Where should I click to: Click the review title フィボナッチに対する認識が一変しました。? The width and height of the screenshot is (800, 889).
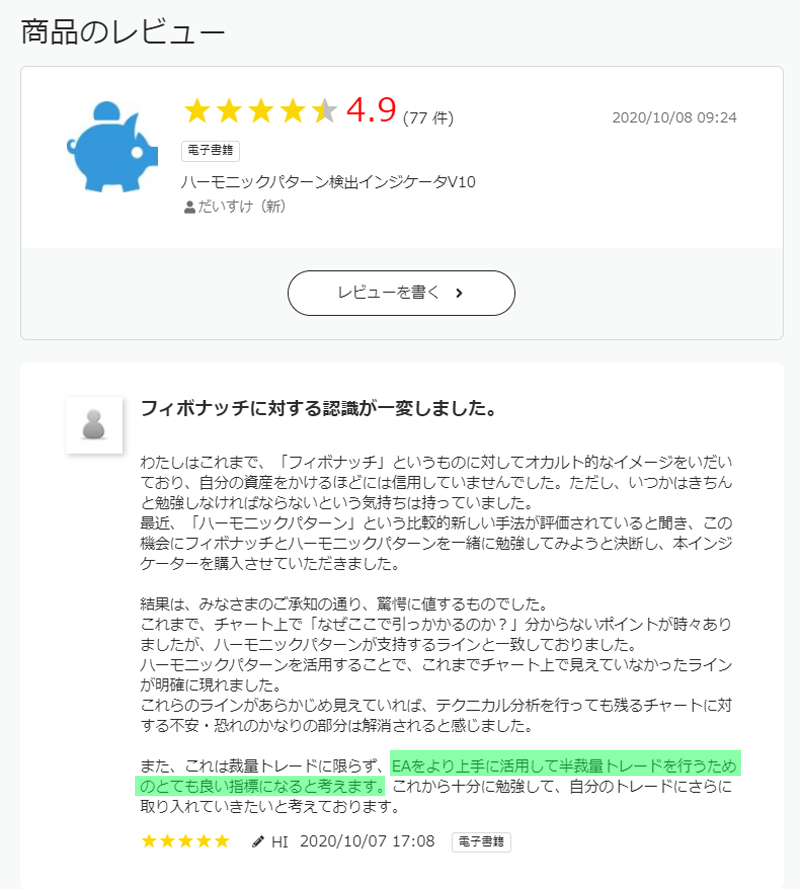[319, 408]
